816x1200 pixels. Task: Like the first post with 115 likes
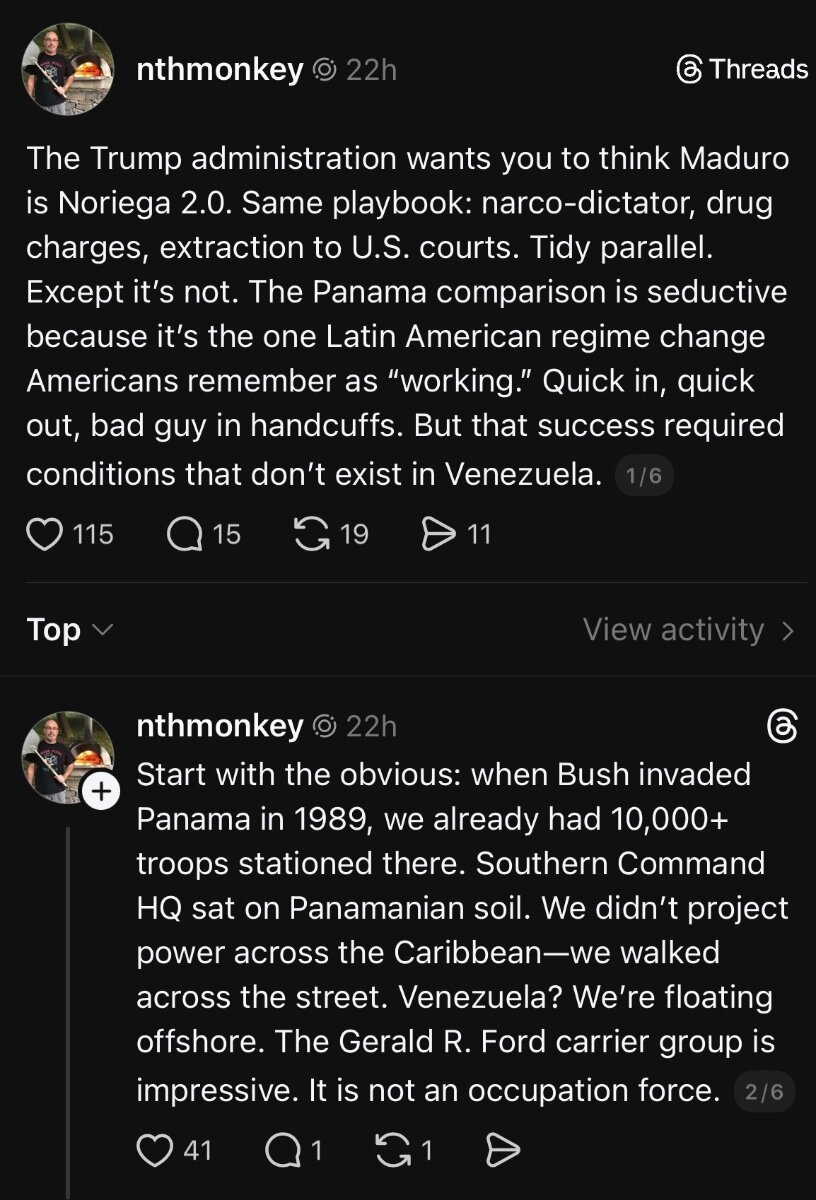[44, 535]
